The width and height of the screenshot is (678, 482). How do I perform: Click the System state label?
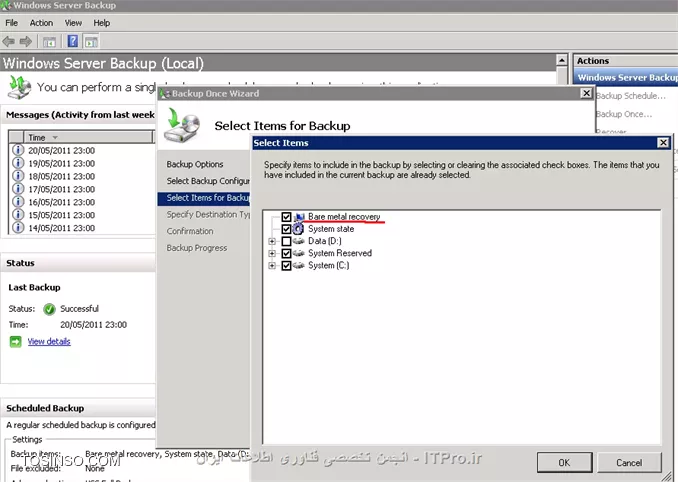(x=331, y=229)
